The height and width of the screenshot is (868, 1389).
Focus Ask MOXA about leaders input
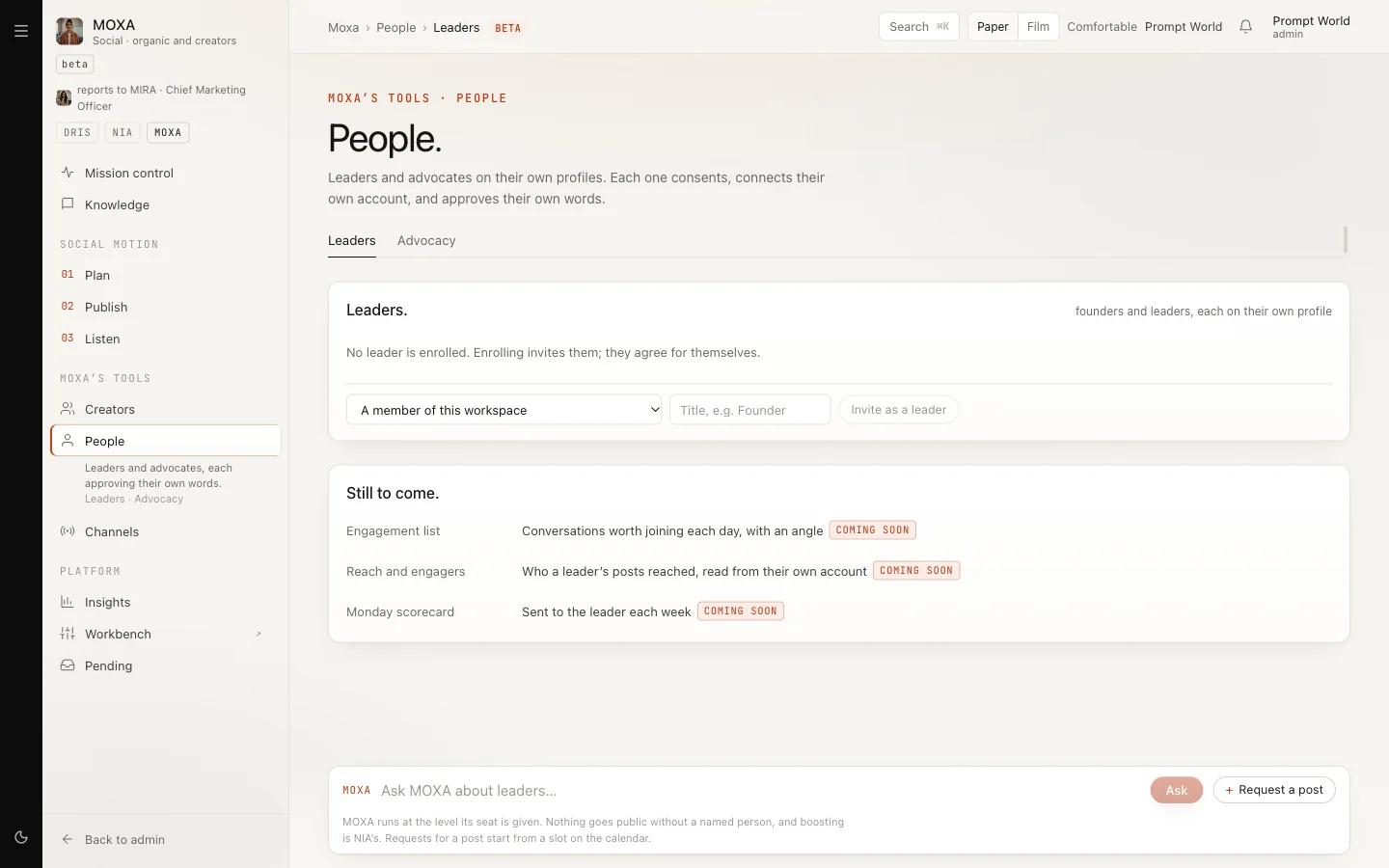tap(757, 791)
